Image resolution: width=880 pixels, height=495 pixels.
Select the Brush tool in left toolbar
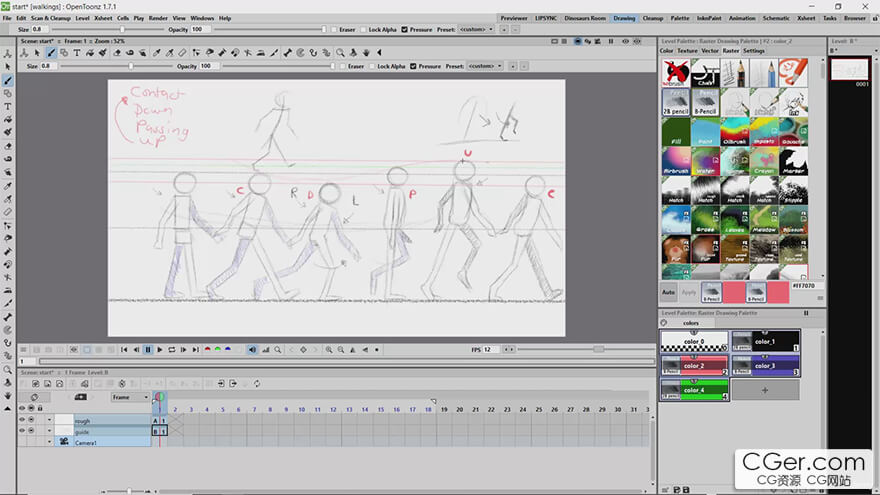pyautogui.click(x=8, y=80)
